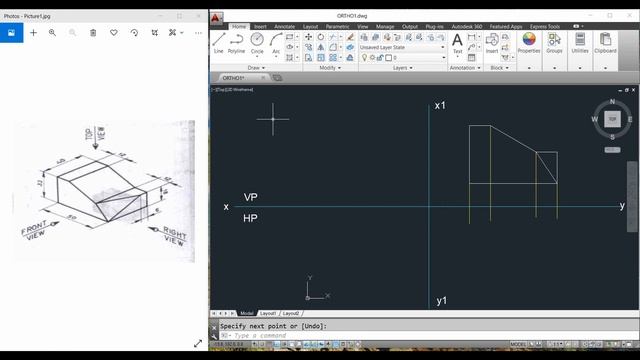Open the Annotate ribbon tab

[284, 27]
